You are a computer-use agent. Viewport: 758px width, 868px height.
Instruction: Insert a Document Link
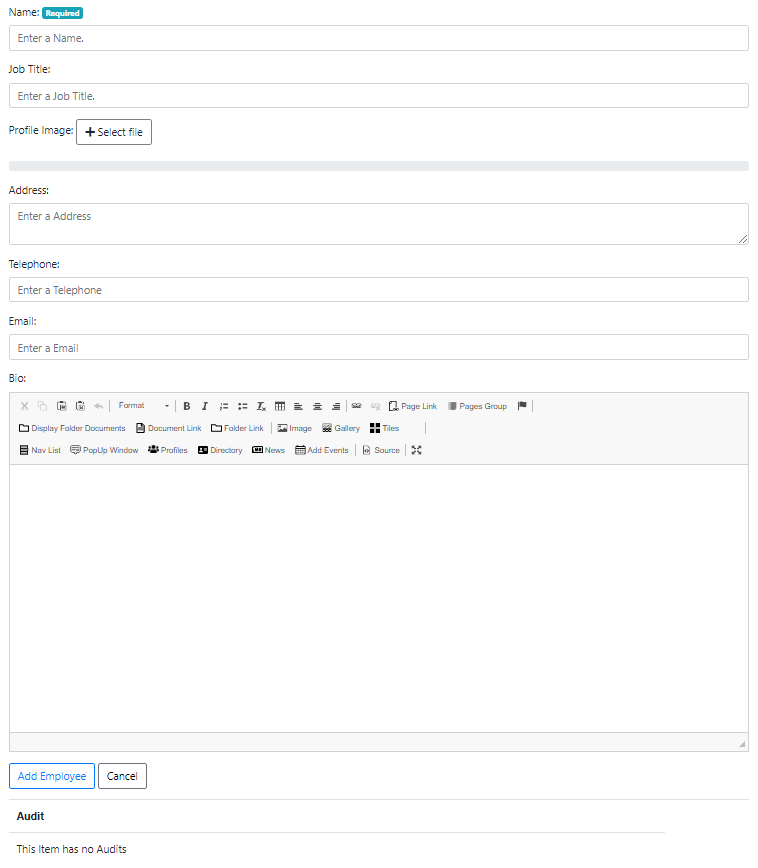pyautogui.click(x=169, y=428)
